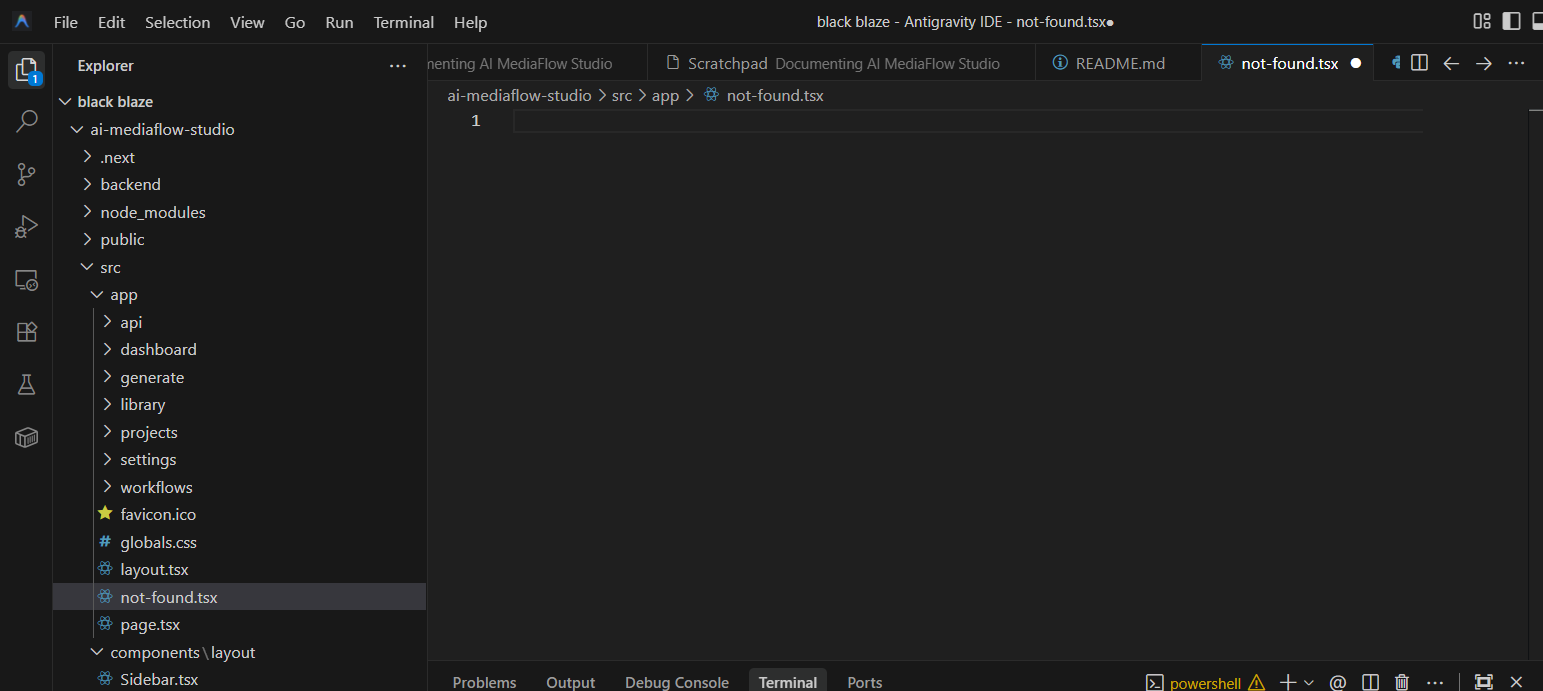Open the Edit menu
The width and height of the screenshot is (1543, 691).
tap(112, 22)
